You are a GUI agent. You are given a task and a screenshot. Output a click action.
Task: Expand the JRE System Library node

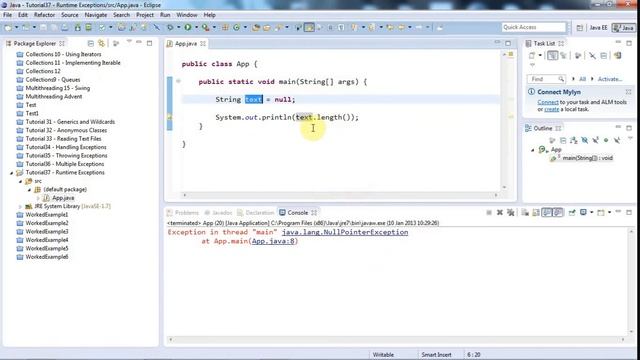click(20, 207)
